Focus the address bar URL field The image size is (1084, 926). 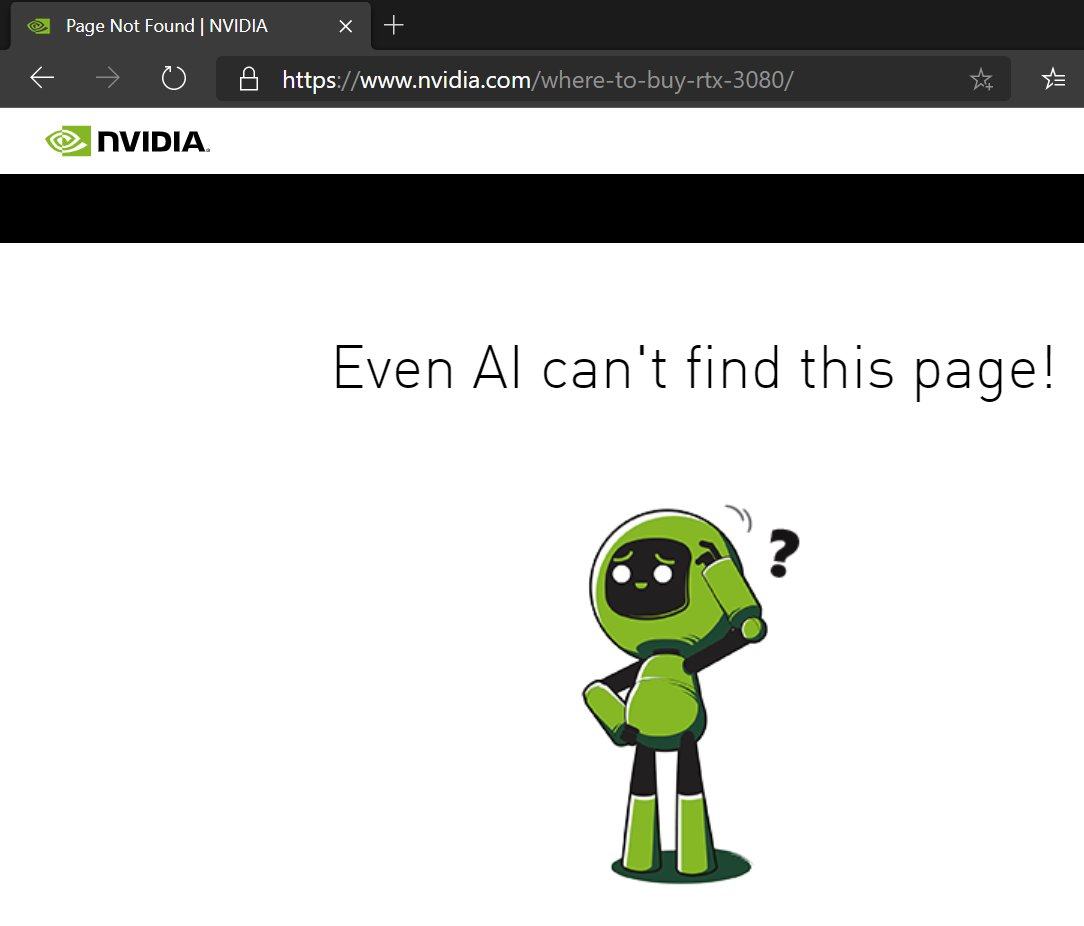(x=613, y=79)
